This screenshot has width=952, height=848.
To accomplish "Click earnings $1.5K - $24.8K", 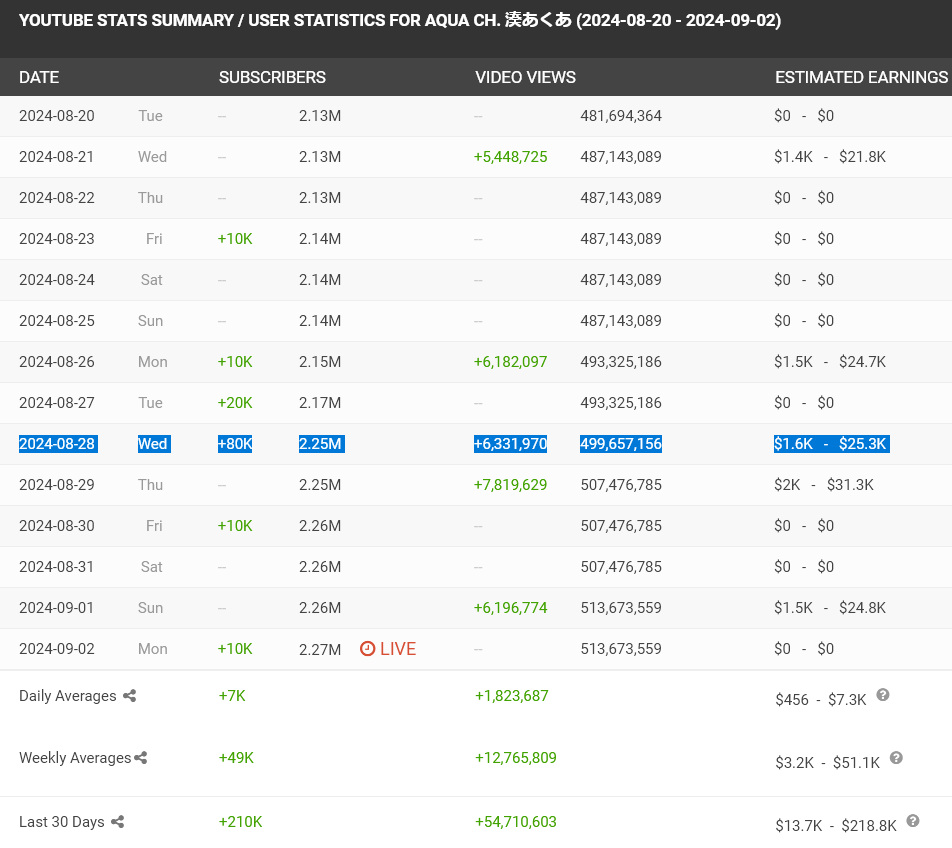I will click(x=830, y=608).
